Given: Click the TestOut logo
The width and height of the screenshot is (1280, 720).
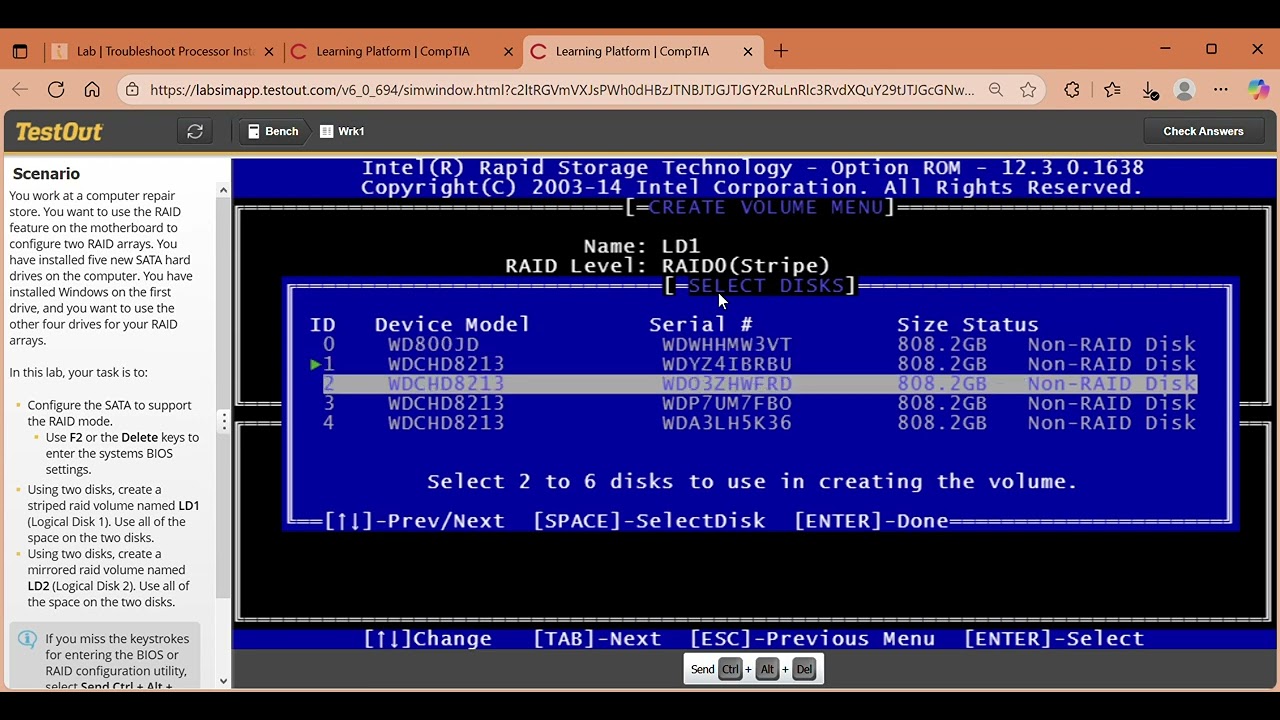Looking at the screenshot, I should (59, 131).
